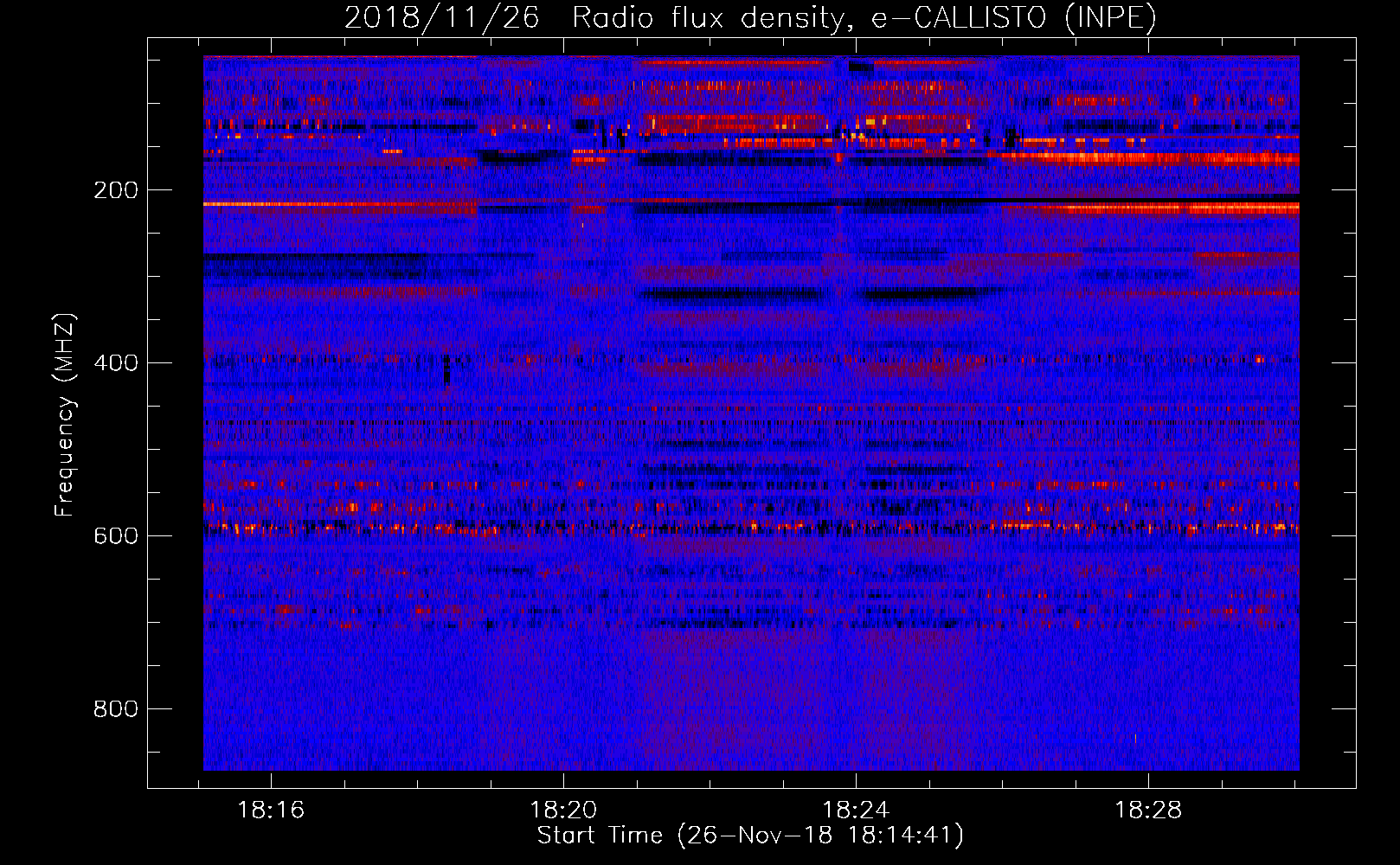The height and width of the screenshot is (865, 1400).
Task: Click the plot title 'Radio flux density, e-CALLISTO (INPE)'
Action: 864,18
